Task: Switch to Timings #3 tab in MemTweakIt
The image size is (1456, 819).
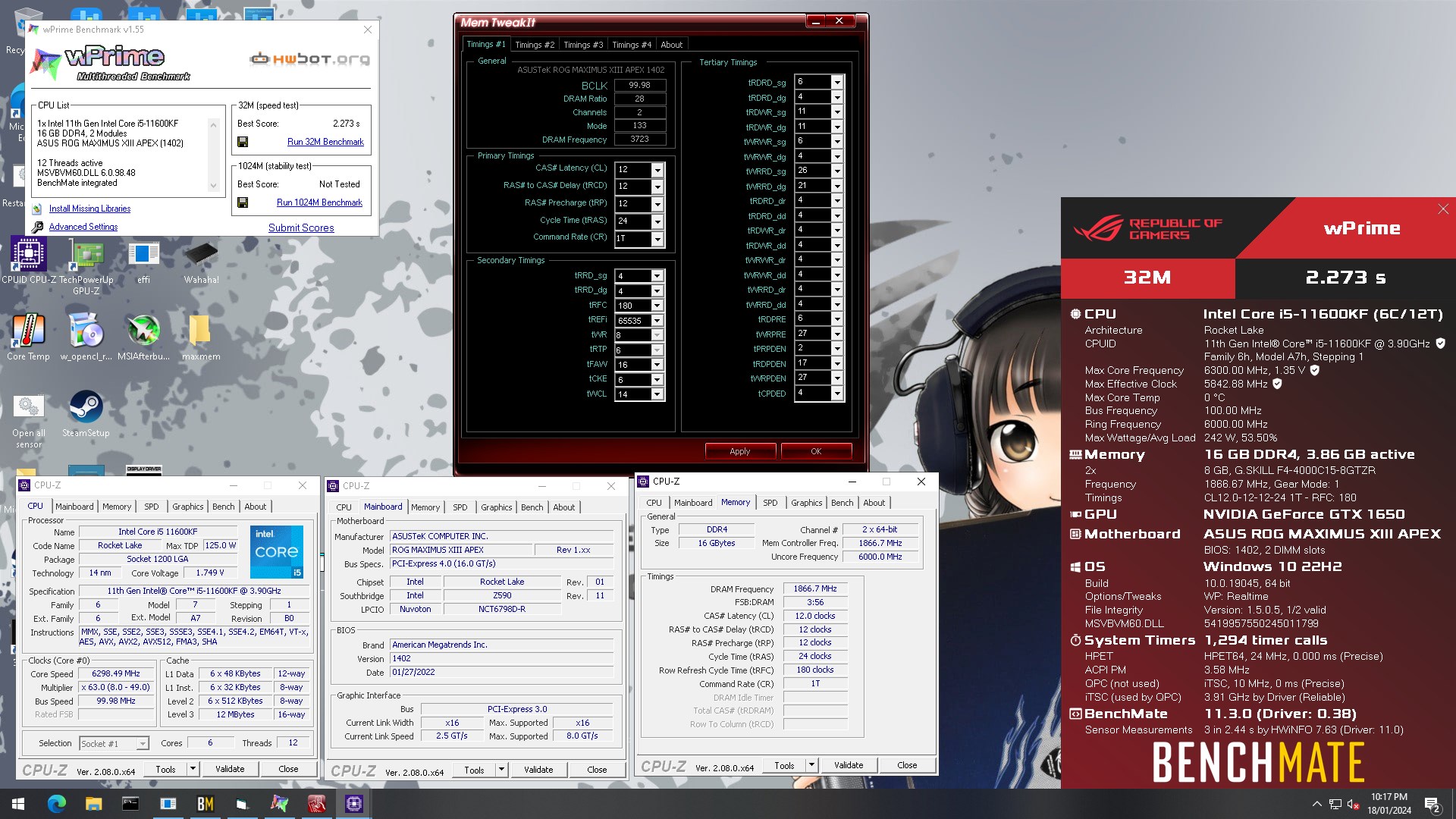Action: (x=583, y=45)
